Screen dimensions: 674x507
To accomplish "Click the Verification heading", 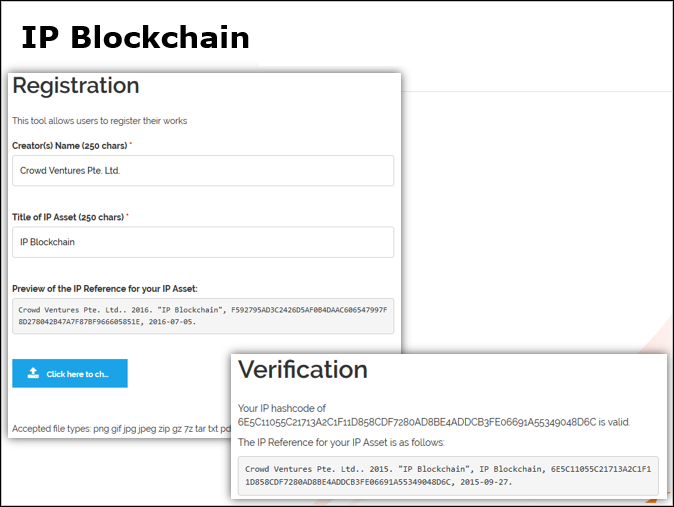I will click(303, 370).
